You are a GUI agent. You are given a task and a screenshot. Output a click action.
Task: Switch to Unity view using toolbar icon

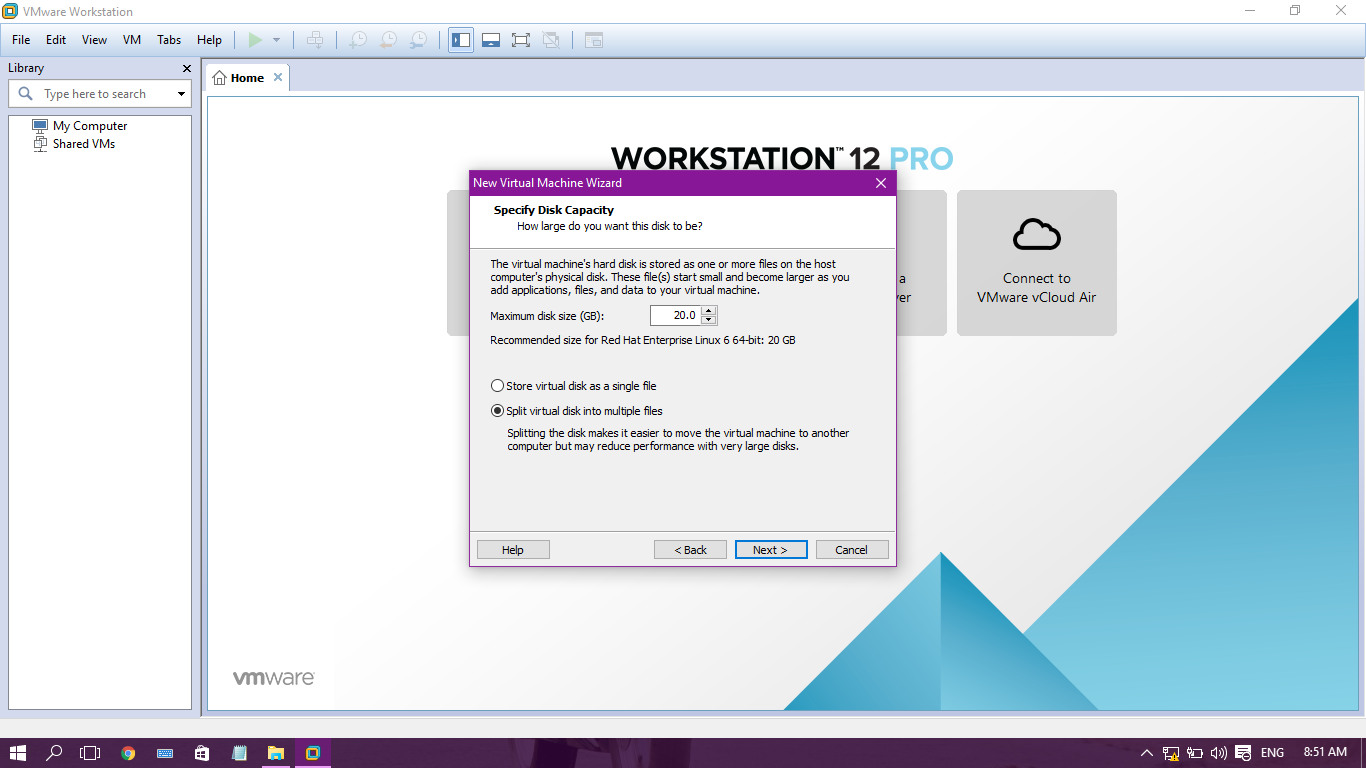[551, 40]
